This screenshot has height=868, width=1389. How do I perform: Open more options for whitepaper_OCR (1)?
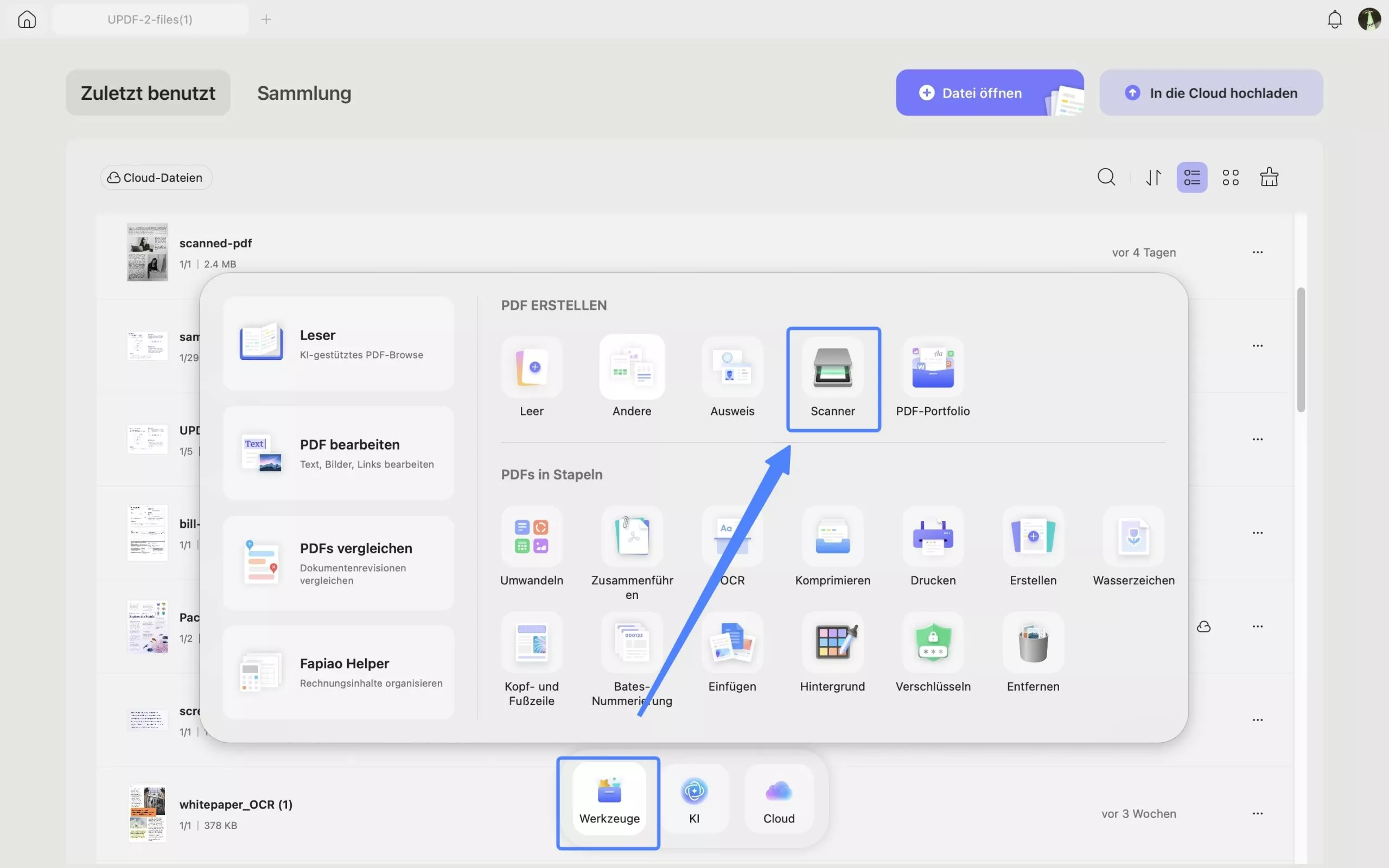pos(1257,813)
